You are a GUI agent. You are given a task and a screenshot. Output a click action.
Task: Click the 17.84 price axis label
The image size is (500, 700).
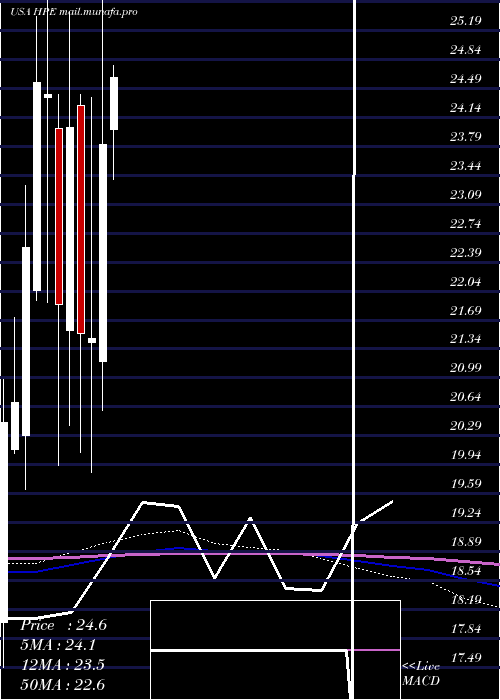click(x=466, y=629)
